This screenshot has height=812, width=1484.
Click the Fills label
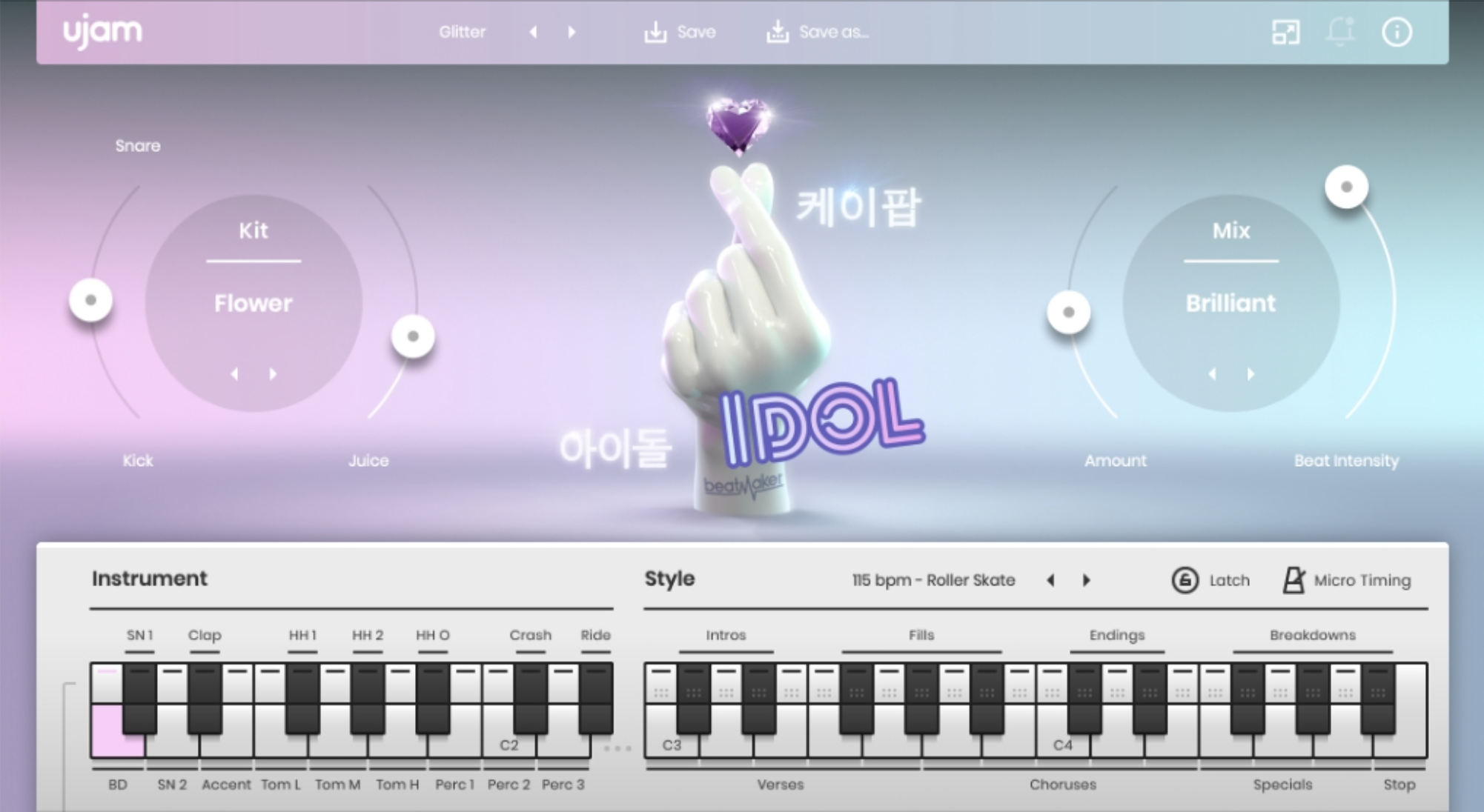(921, 635)
